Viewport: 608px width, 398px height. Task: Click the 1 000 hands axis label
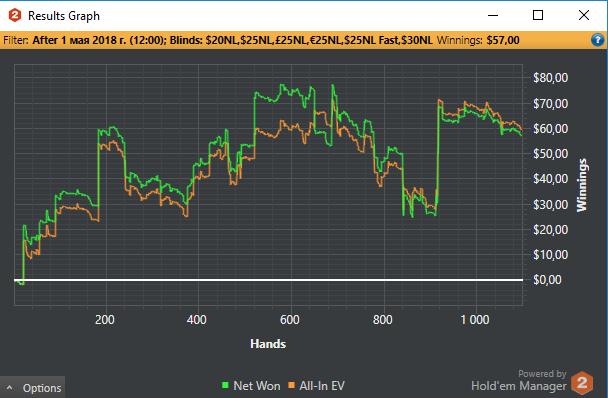pos(475,320)
